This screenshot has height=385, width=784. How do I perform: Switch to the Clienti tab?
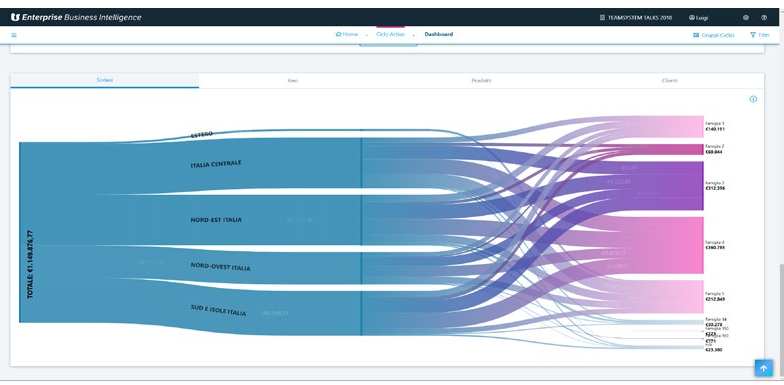[x=670, y=80]
